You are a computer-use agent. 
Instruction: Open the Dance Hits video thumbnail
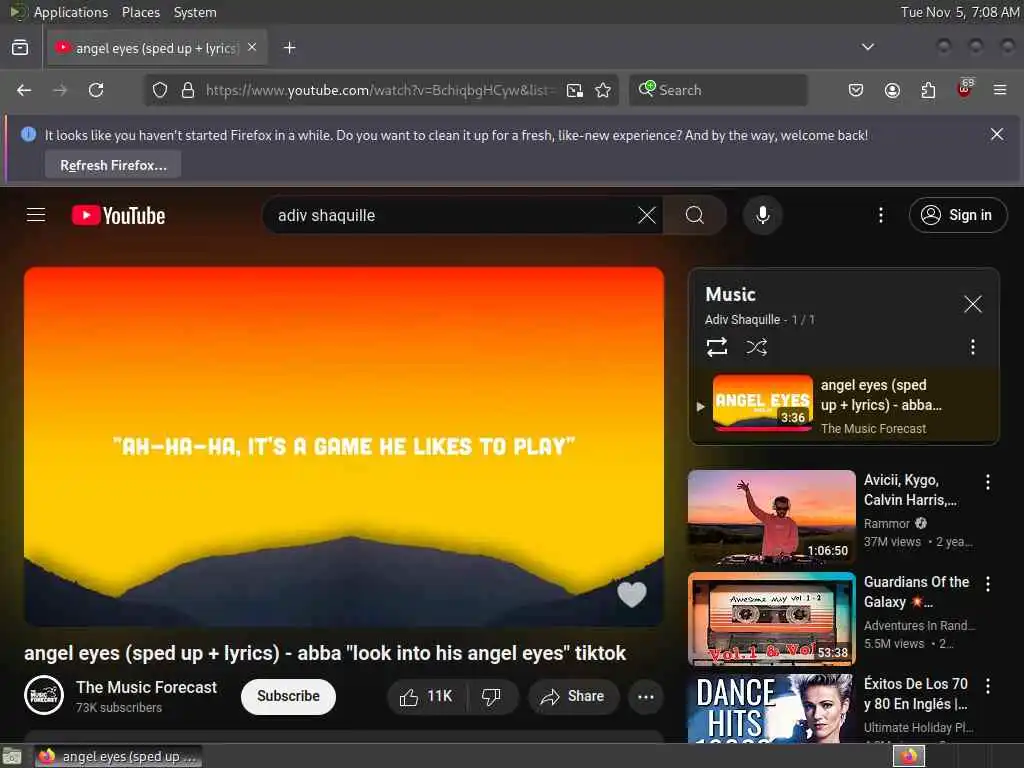(x=771, y=709)
